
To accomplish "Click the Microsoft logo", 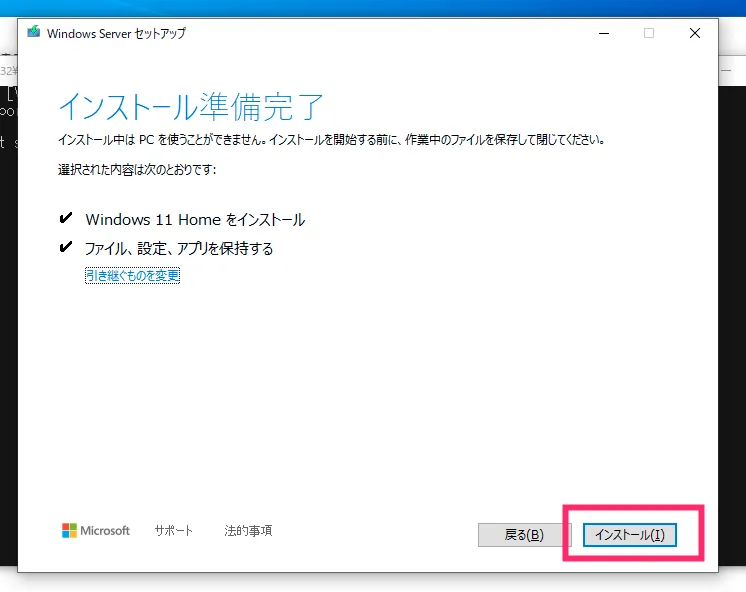I will tap(96, 531).
